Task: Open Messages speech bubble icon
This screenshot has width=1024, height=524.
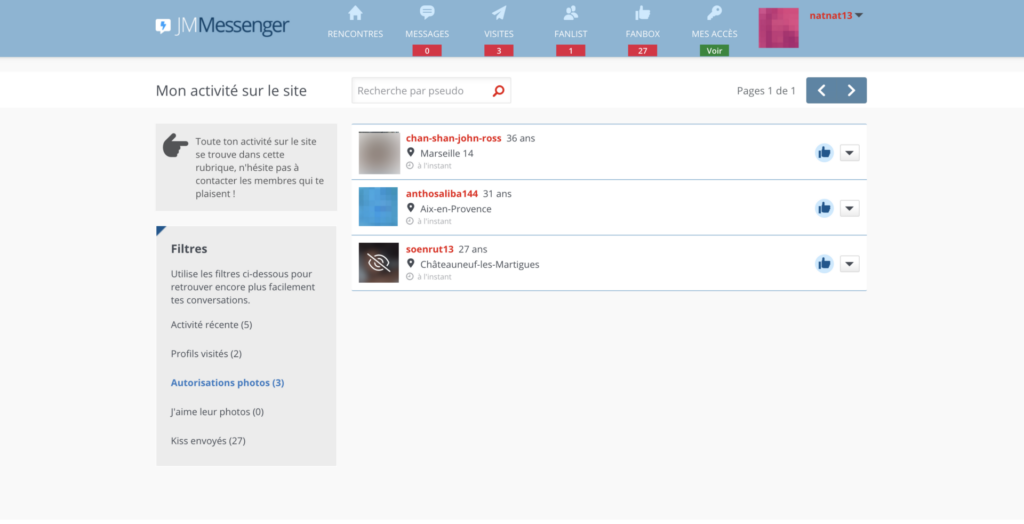Action: pos(427,12)
